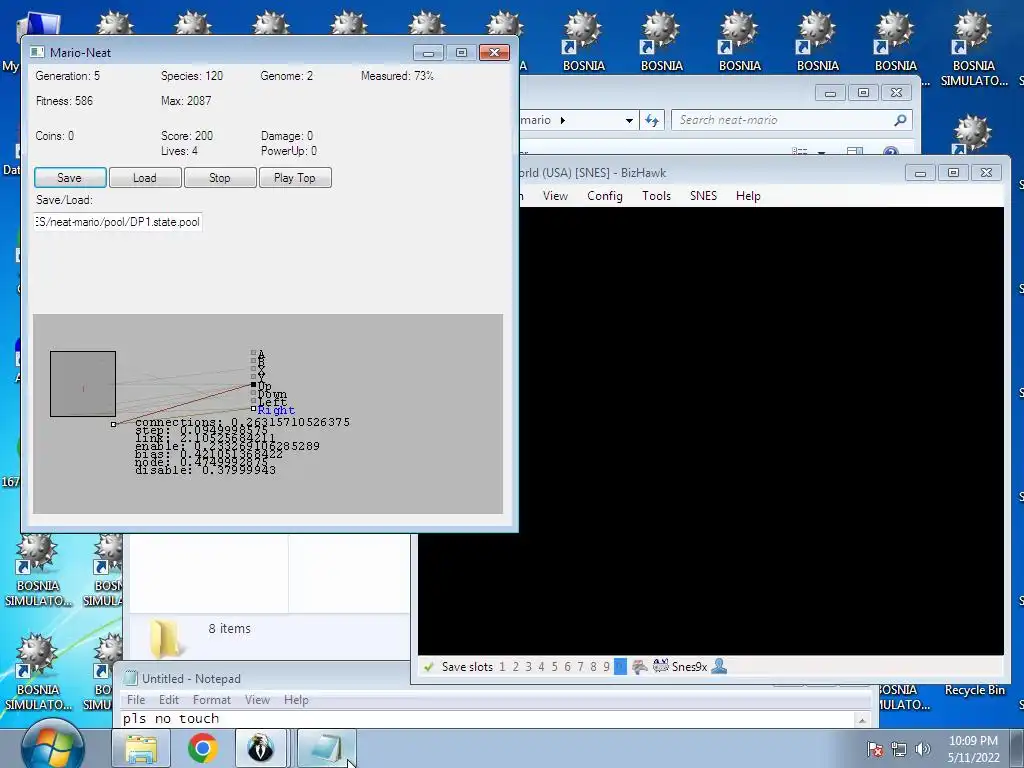Select BizHawk save slot 2
The image size is (1024, 768).
[515, 667]
